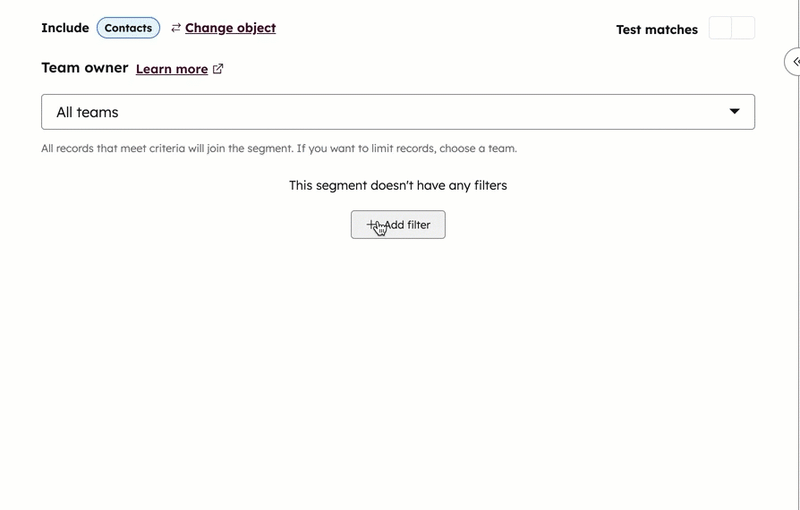Click the Team owner heading
This screenshot has height=510, width=800.
click(84, 68)
